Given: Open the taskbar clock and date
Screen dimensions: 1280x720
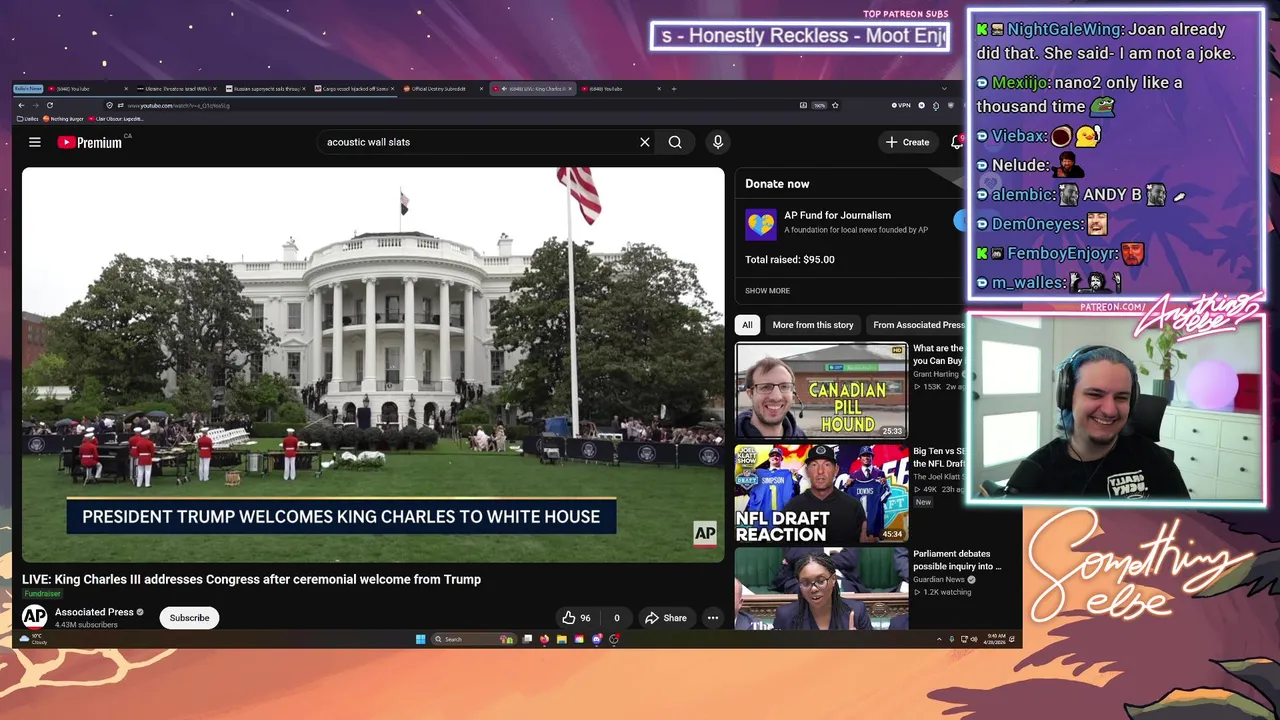Looking at the screenshot, I should 994,639.
